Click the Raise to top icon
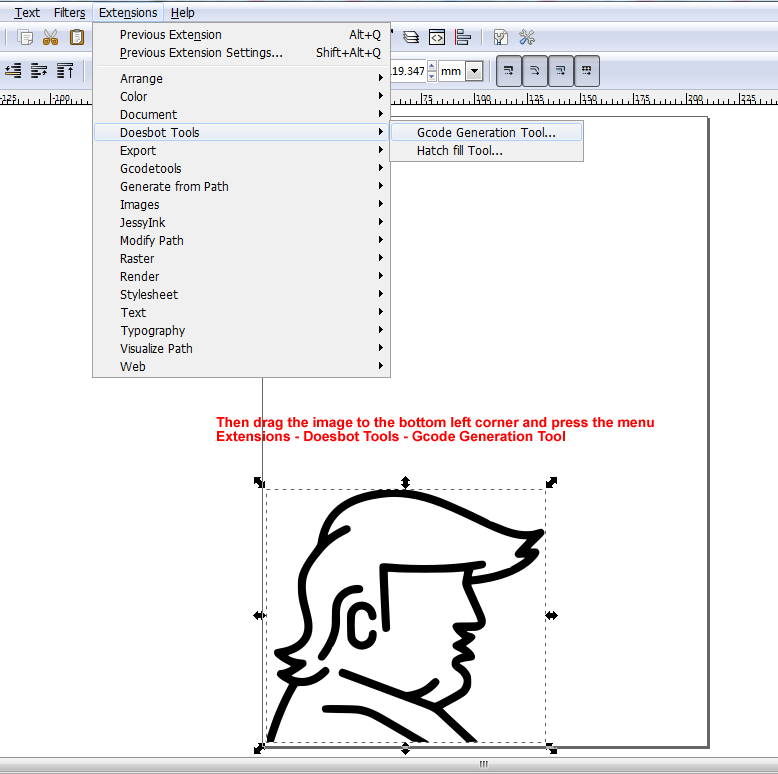 tap(65, 71)
